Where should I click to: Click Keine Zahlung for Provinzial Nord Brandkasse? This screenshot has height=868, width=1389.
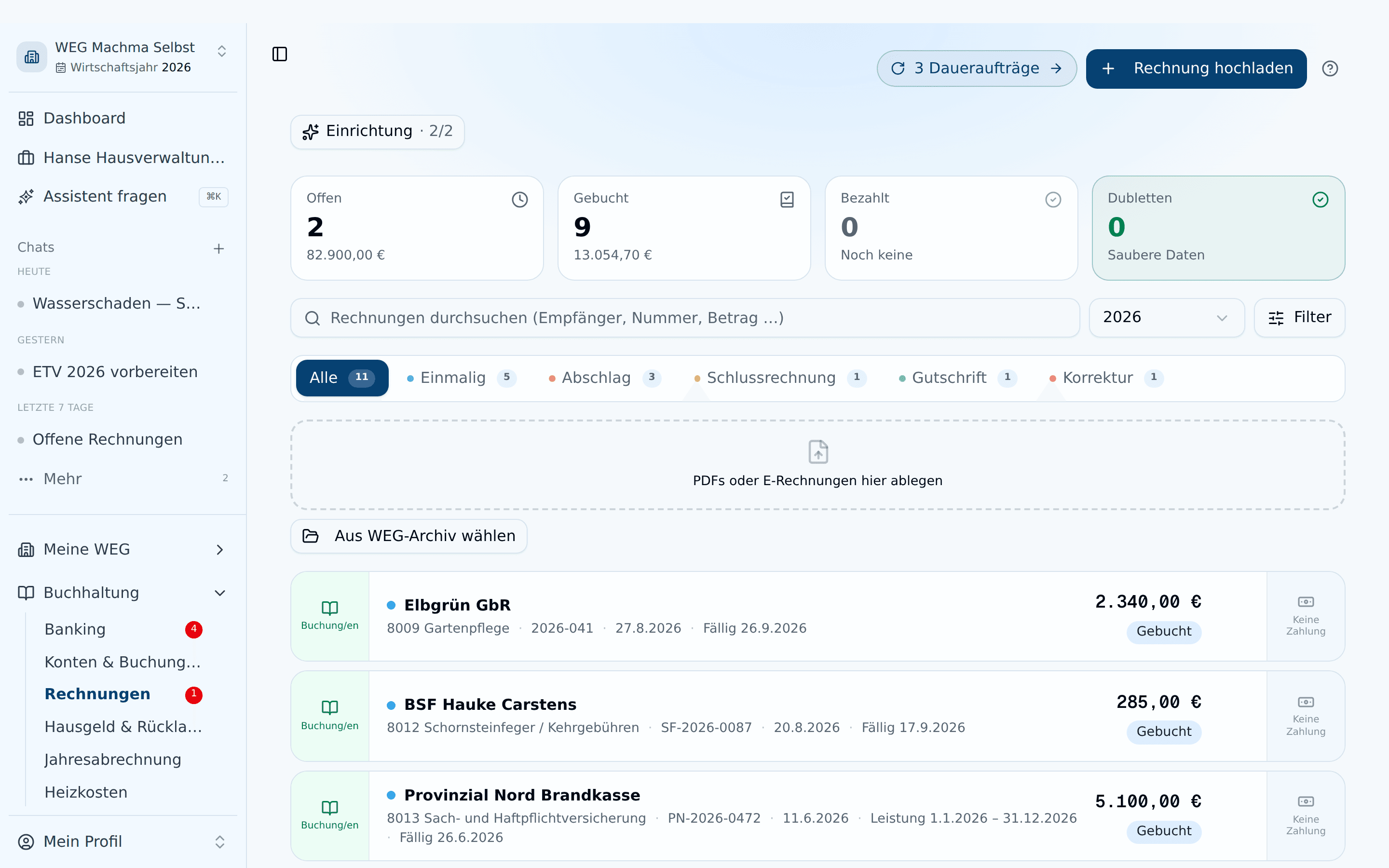(x=1305, y=816)
